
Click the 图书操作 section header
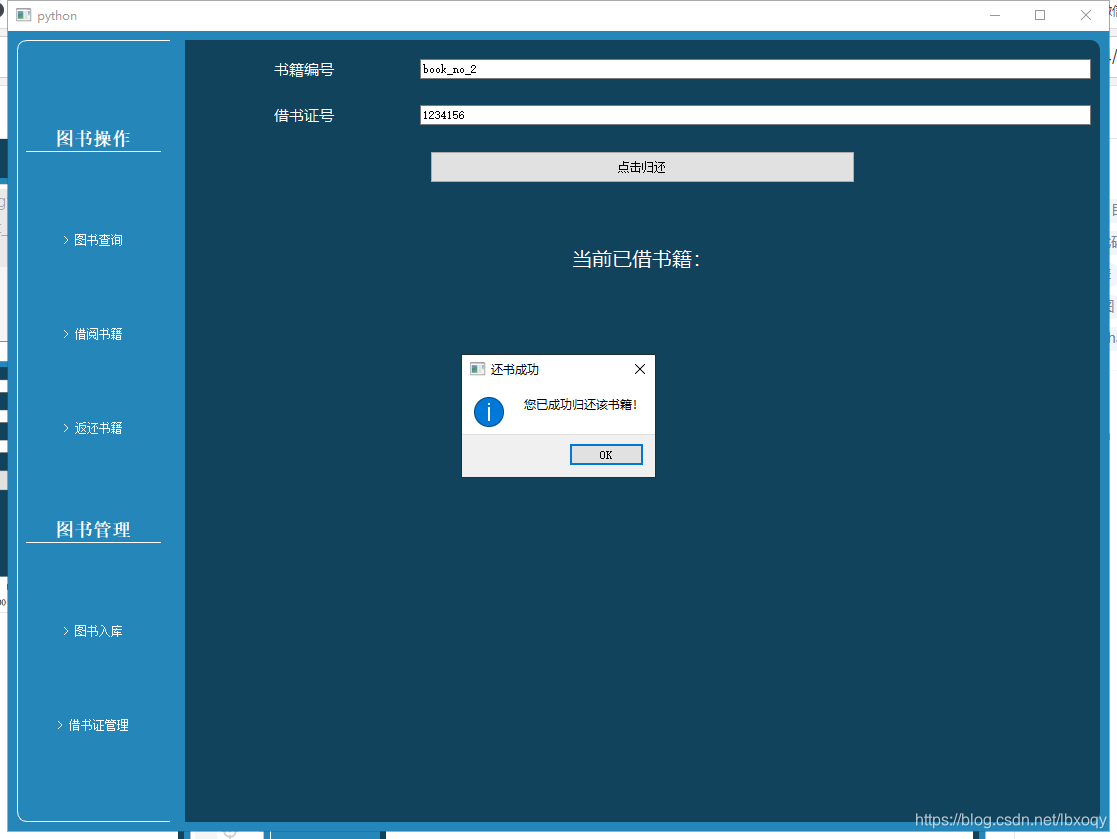tap(93, 138)
